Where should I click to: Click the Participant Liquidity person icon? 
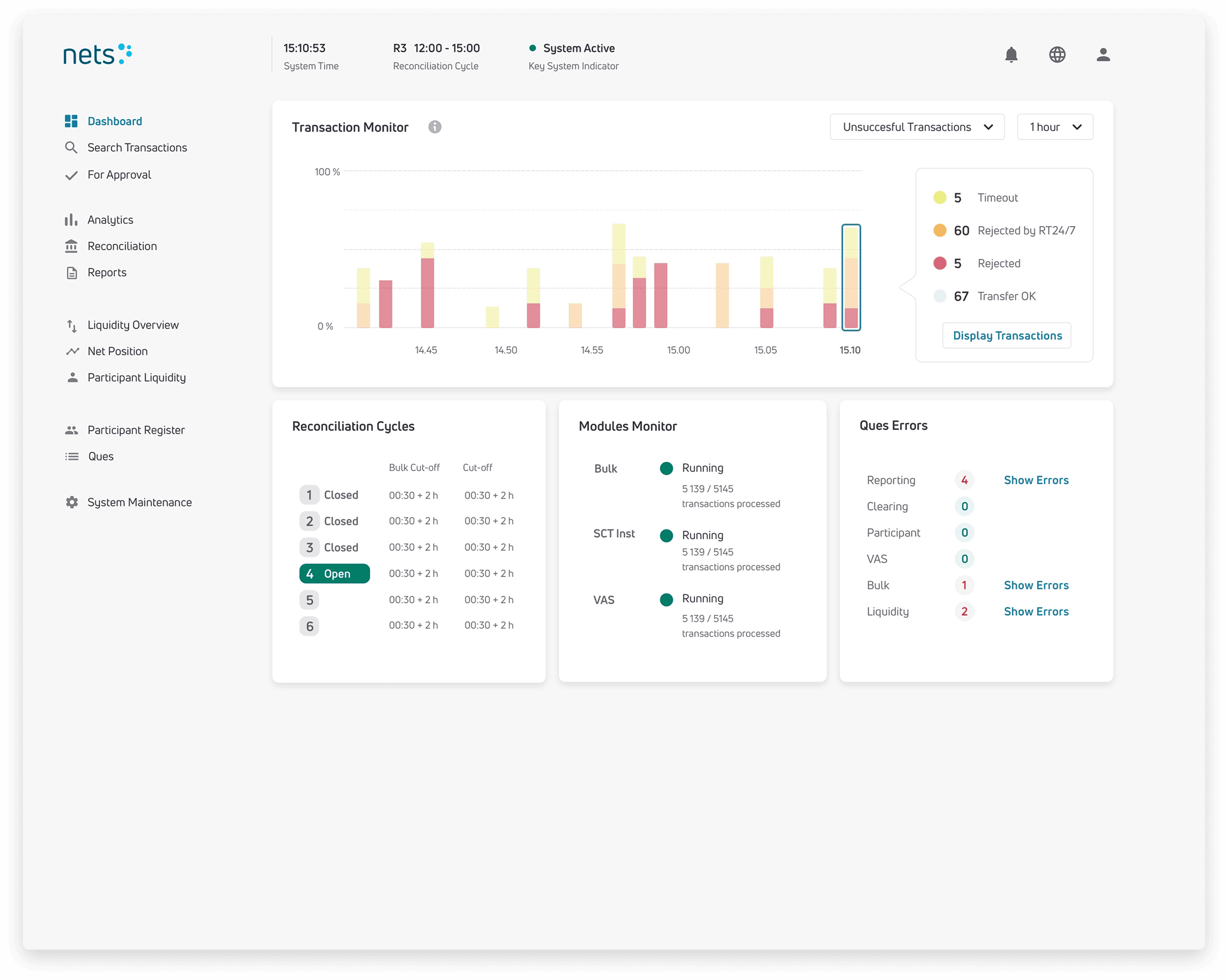pyautogui.click(x=72, y=378)
